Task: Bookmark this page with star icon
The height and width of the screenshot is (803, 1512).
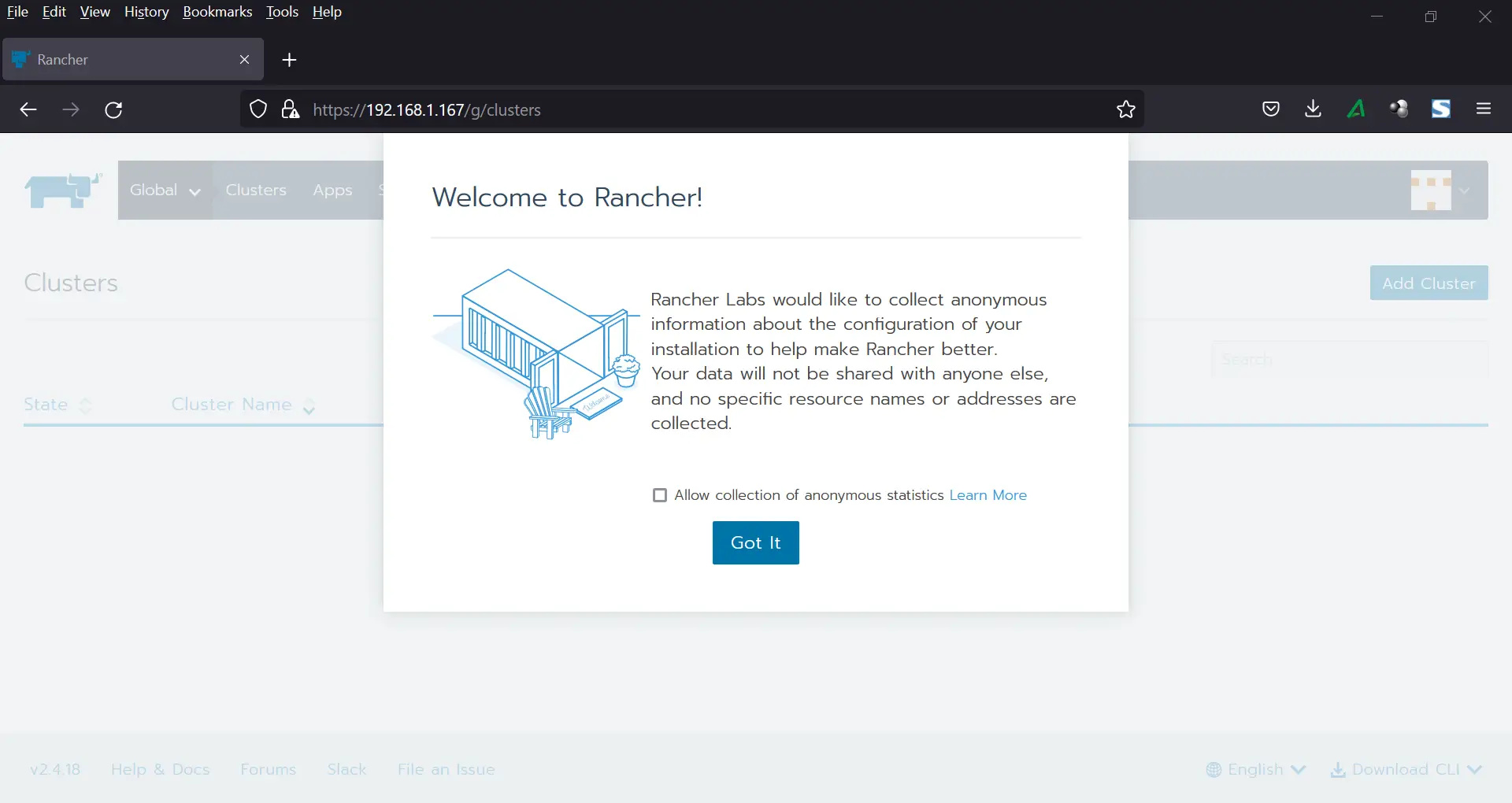Action: point(1126,109)
